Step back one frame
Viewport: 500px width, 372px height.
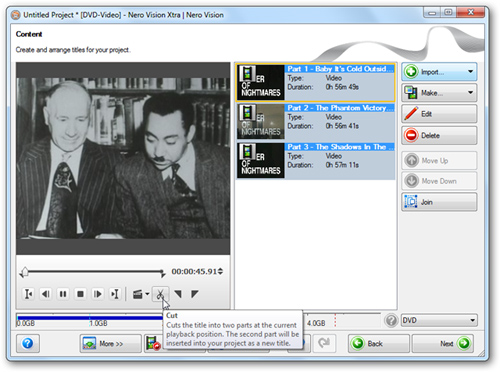pyautogui.click(x=46, y=294)
